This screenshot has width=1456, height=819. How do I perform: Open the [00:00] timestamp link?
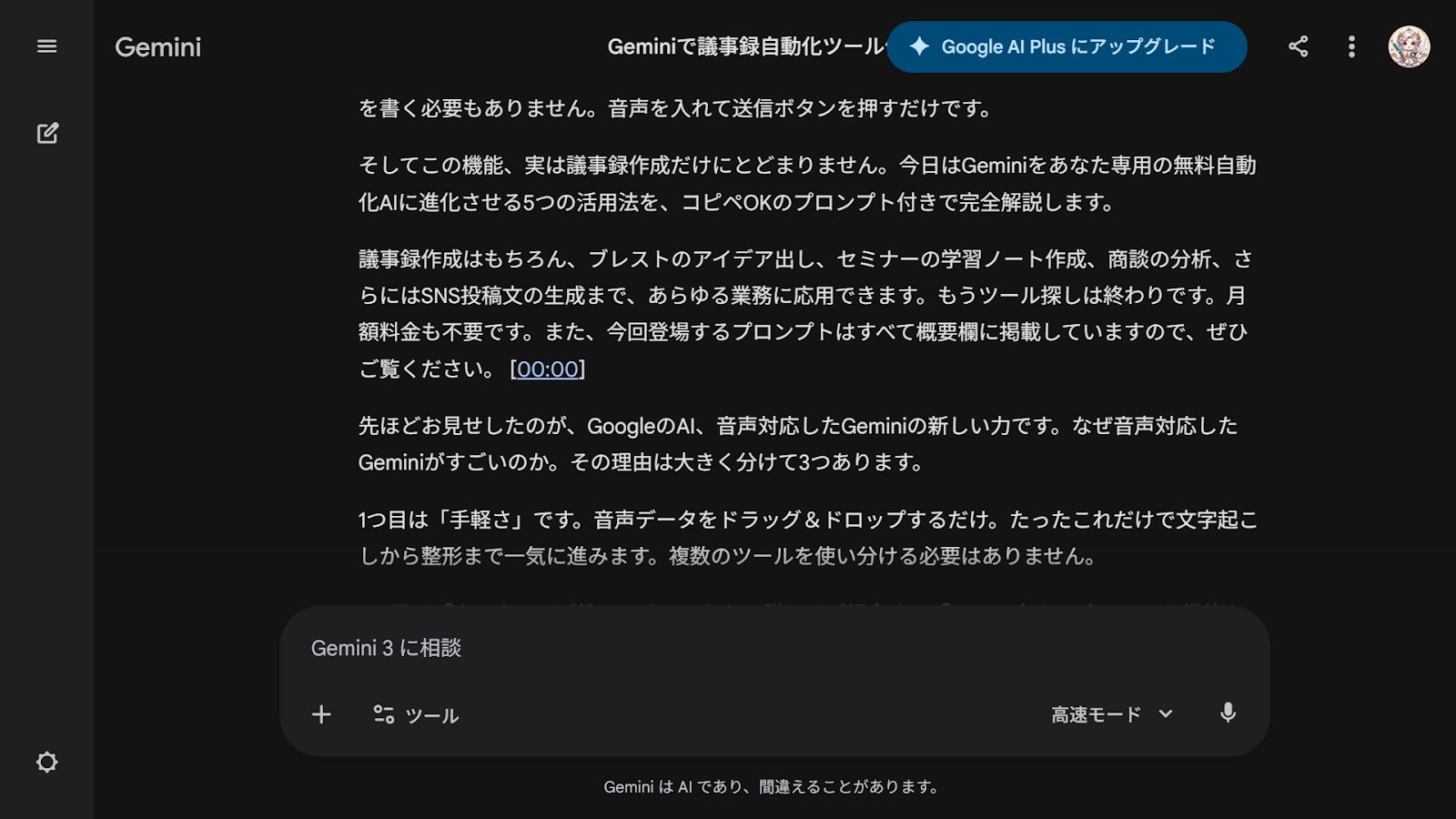coord(548,369)
